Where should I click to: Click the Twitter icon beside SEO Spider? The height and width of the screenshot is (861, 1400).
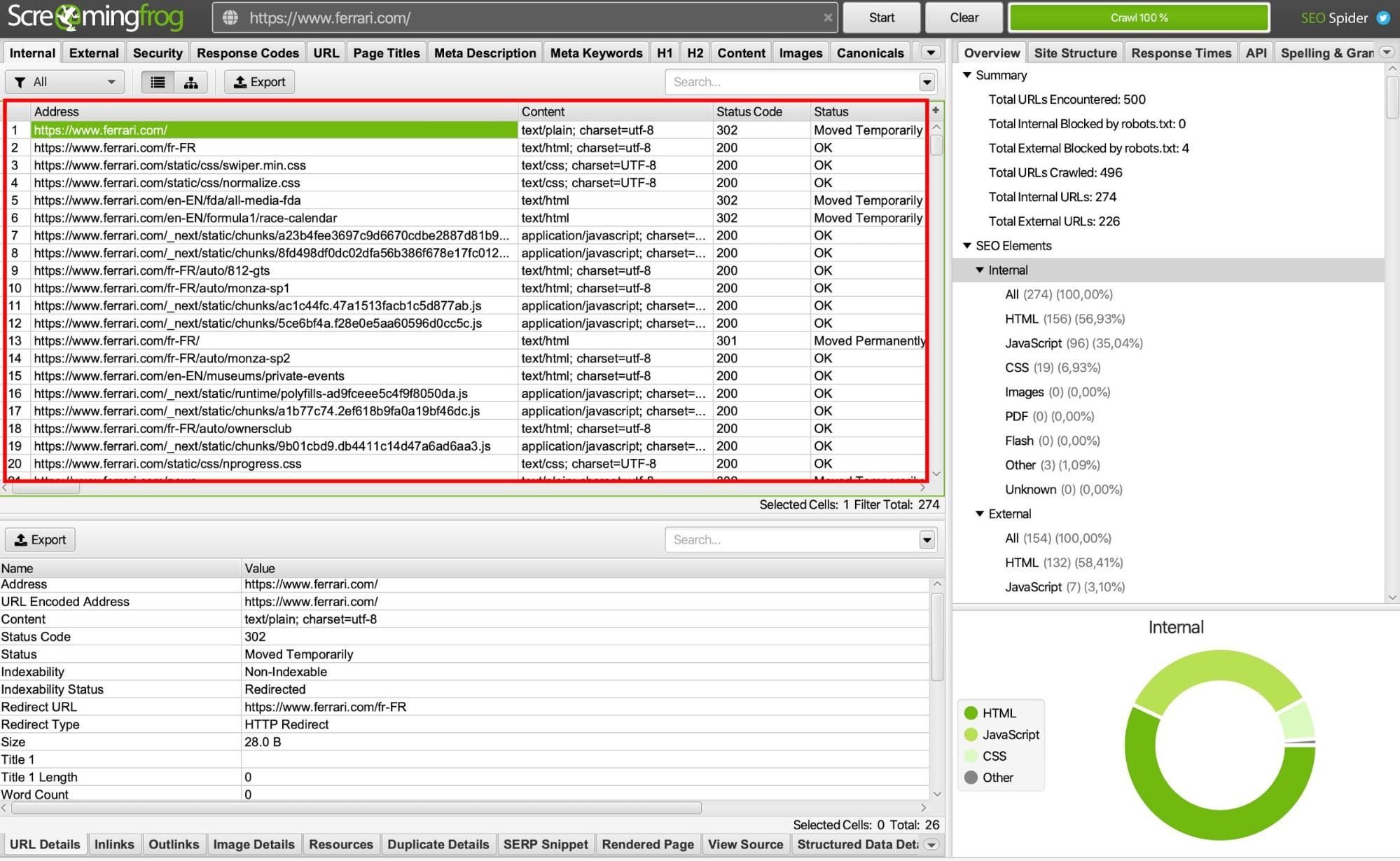tap(1385, 18)
